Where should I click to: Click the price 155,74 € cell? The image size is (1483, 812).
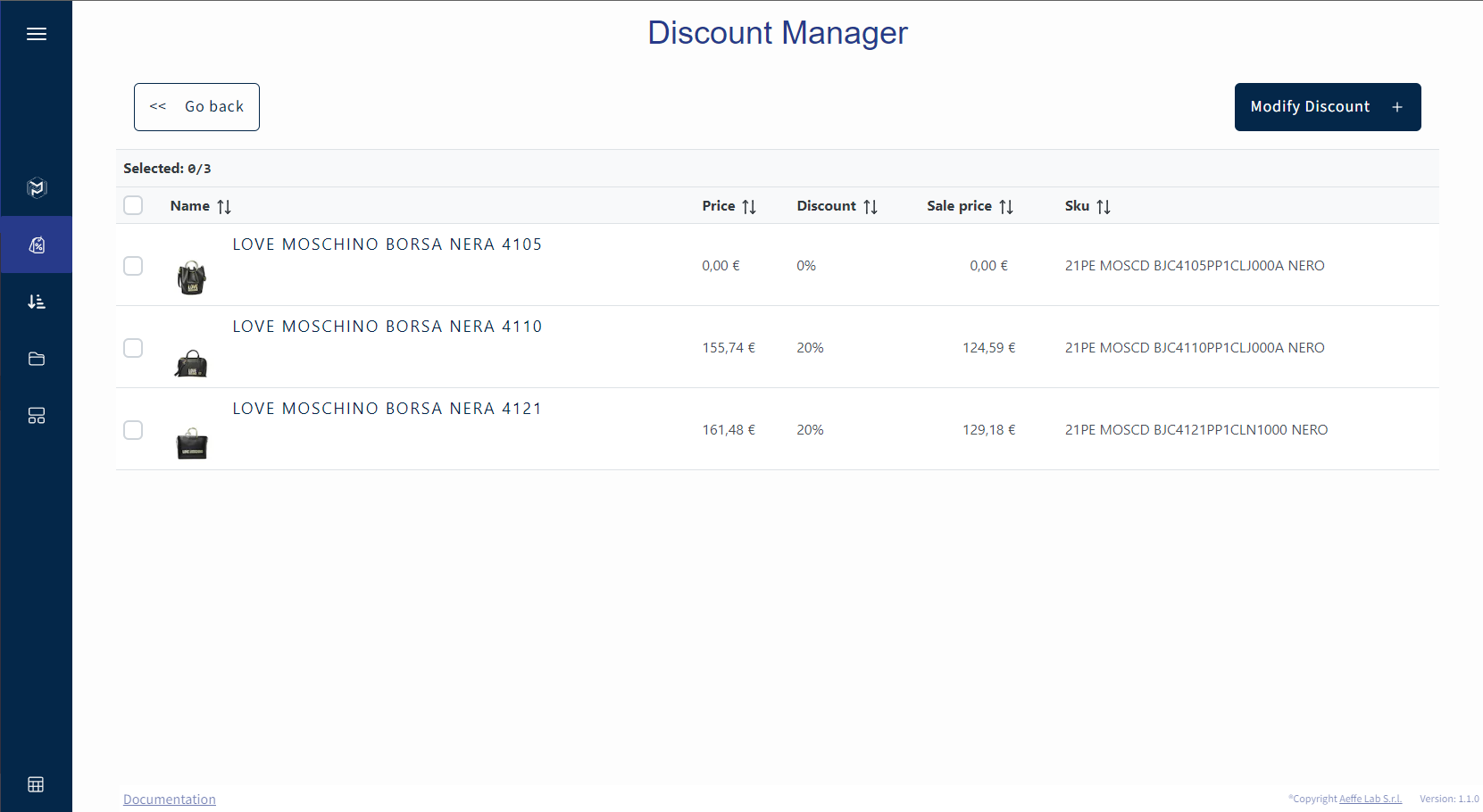729,348
